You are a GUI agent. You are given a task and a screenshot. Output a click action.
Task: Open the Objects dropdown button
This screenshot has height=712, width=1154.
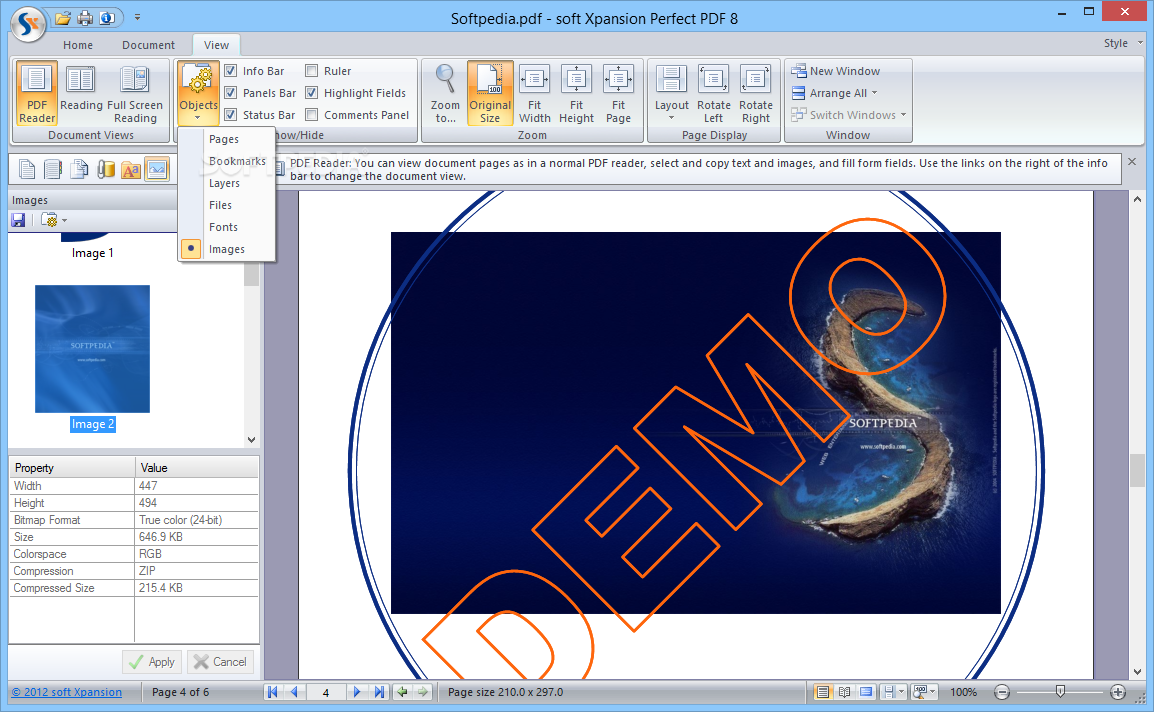click(198, 94)
